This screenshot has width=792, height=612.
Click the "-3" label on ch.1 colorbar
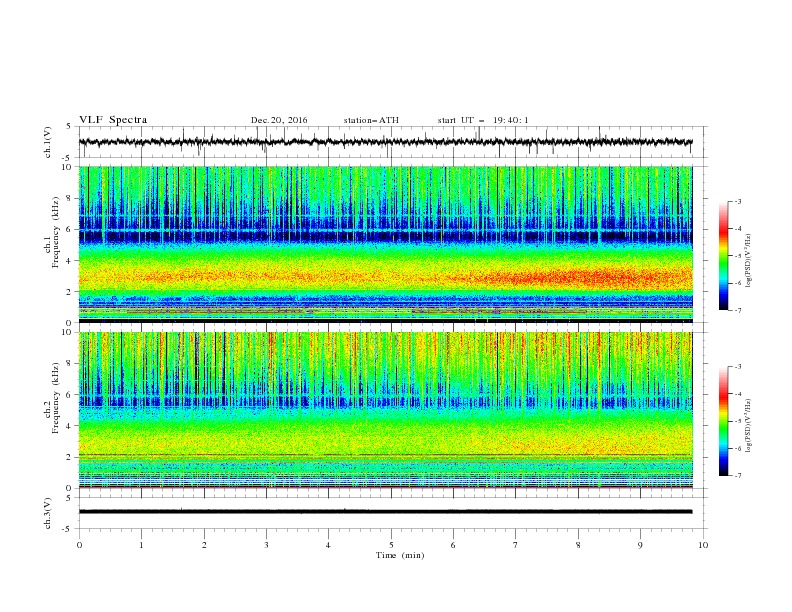coord(737,201)
